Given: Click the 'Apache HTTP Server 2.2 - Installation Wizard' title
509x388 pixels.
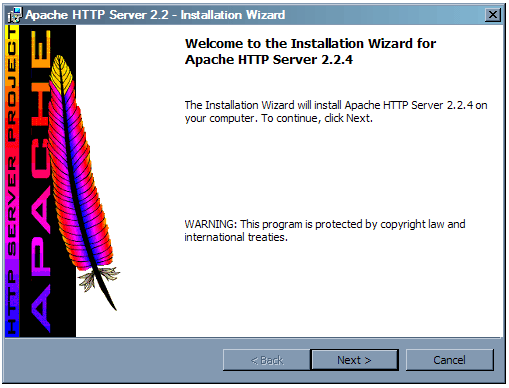Looking at the screenshot, I should [x=155, y=15].
